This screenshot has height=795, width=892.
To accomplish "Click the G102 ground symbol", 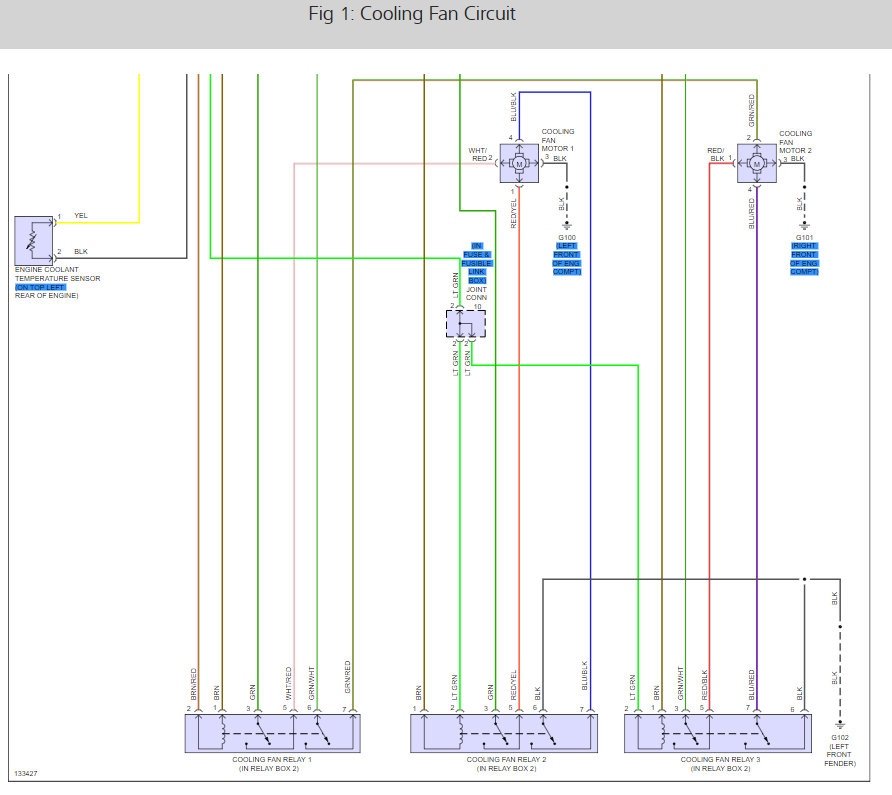I will [x=840, y=725].
